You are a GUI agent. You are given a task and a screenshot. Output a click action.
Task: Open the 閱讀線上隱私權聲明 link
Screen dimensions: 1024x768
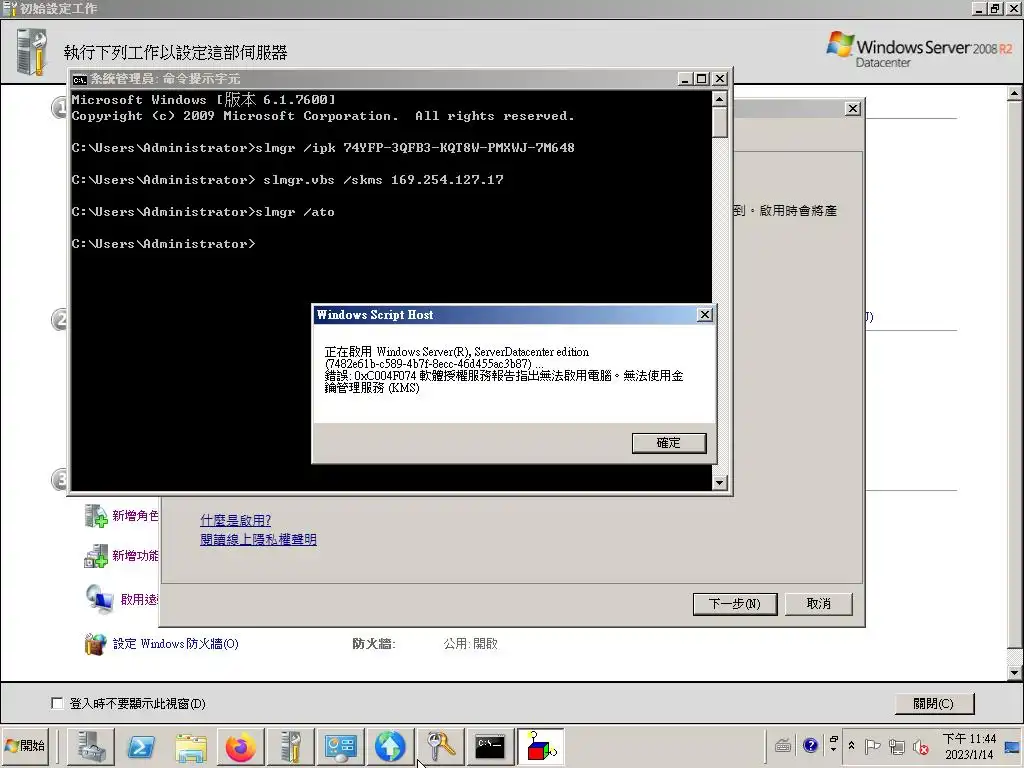pyautogui.click(x=258, y=539)
